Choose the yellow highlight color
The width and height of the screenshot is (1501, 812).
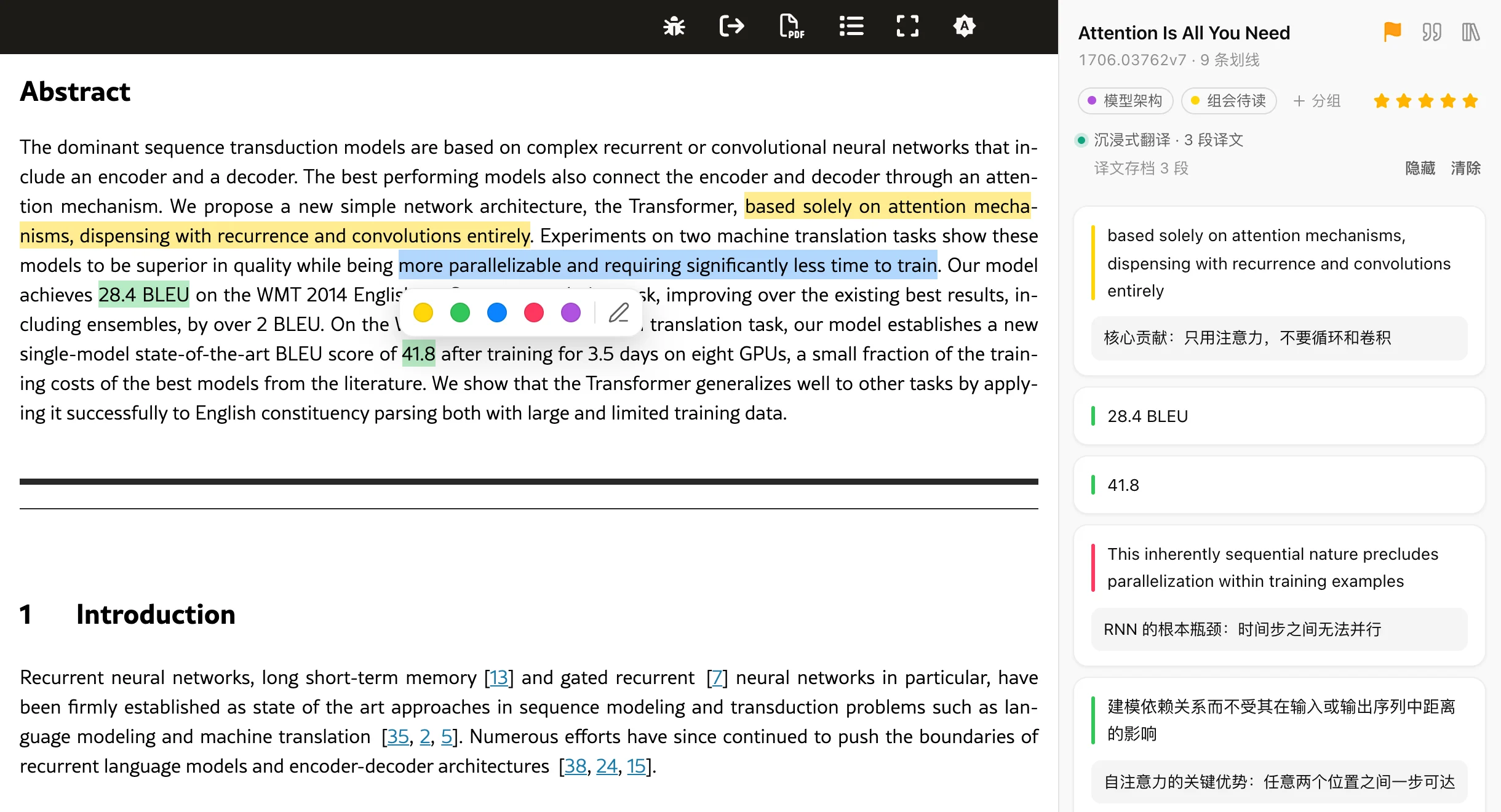[423, 312]
